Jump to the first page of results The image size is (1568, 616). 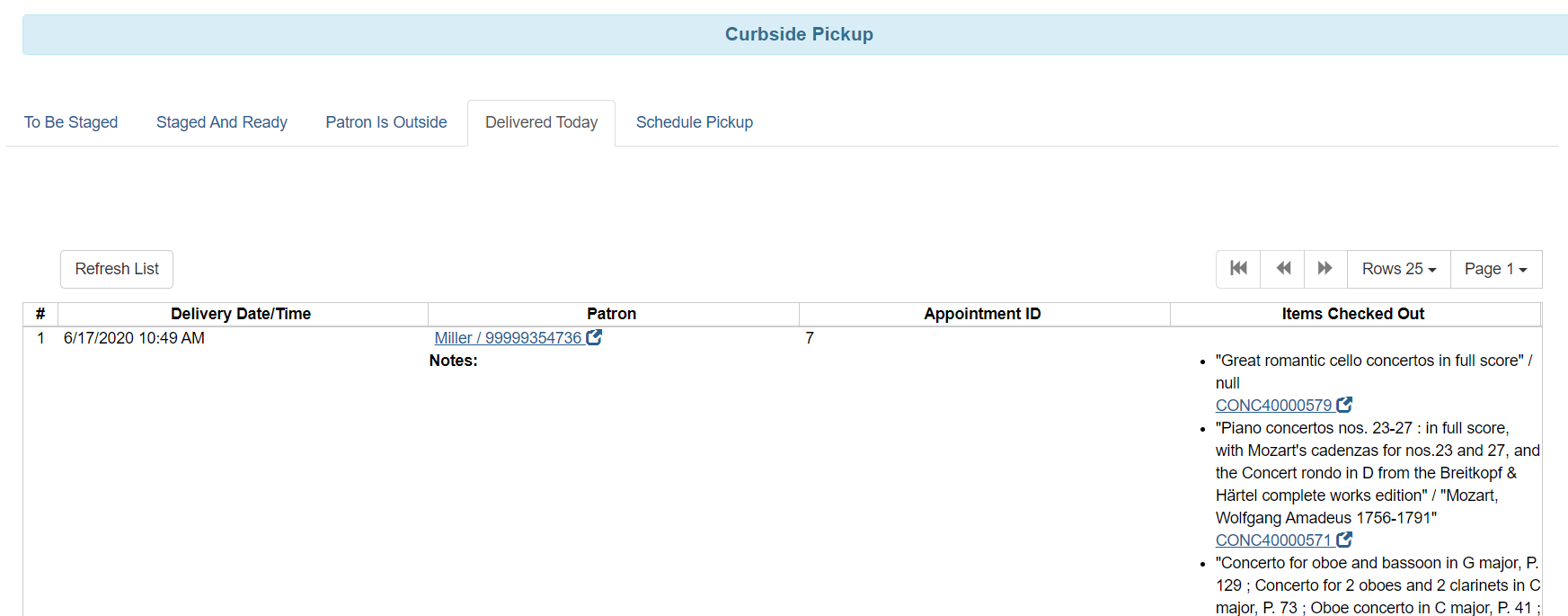tap(1238, 269)
